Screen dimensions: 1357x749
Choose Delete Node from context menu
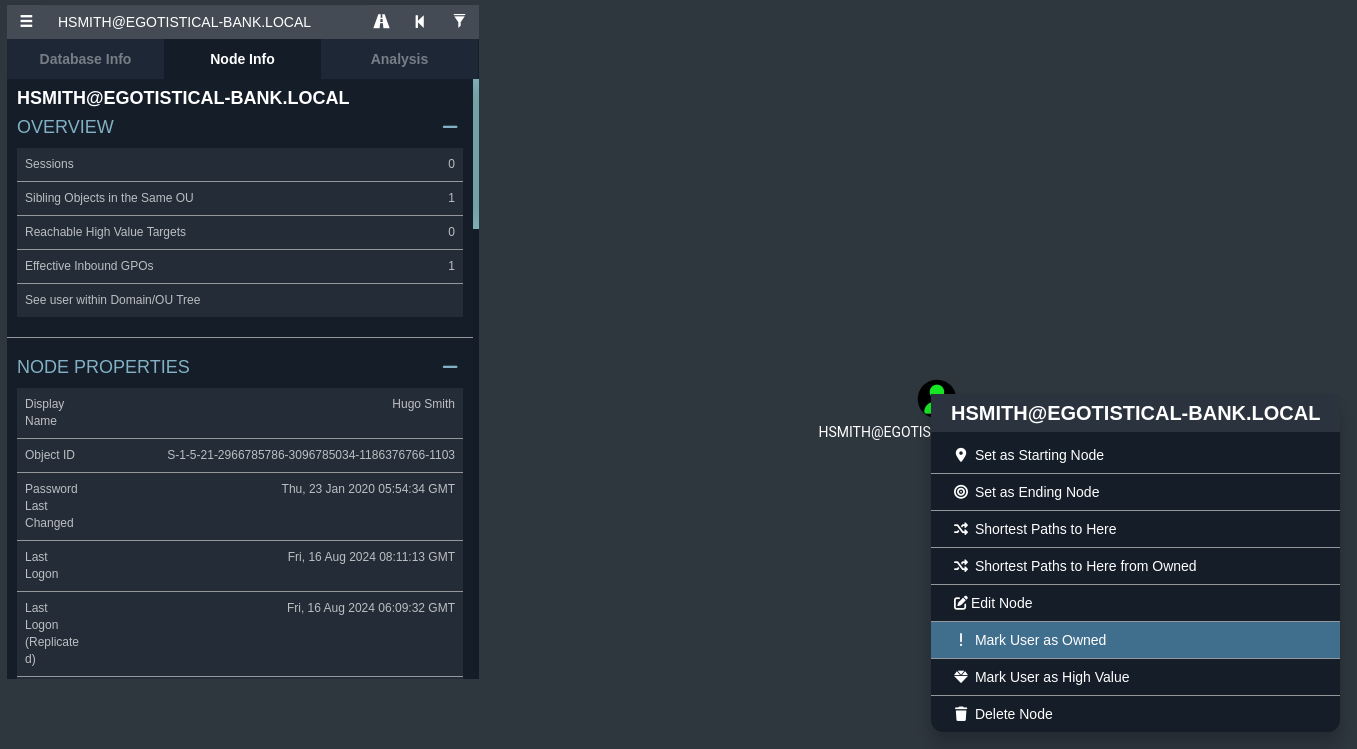coord(1135,714)
